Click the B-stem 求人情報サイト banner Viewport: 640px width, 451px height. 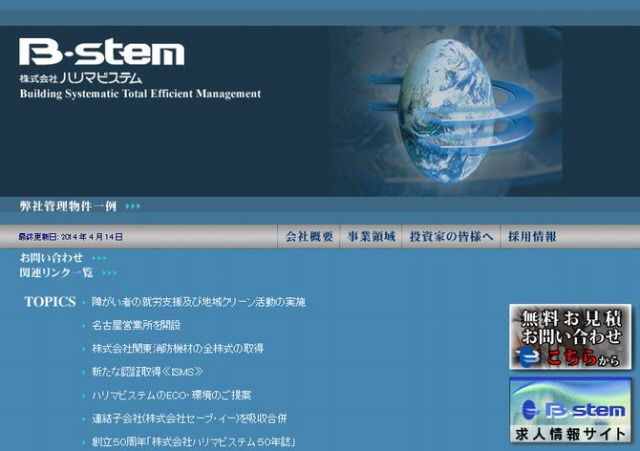pyautogui.click(x=570, y=410)
